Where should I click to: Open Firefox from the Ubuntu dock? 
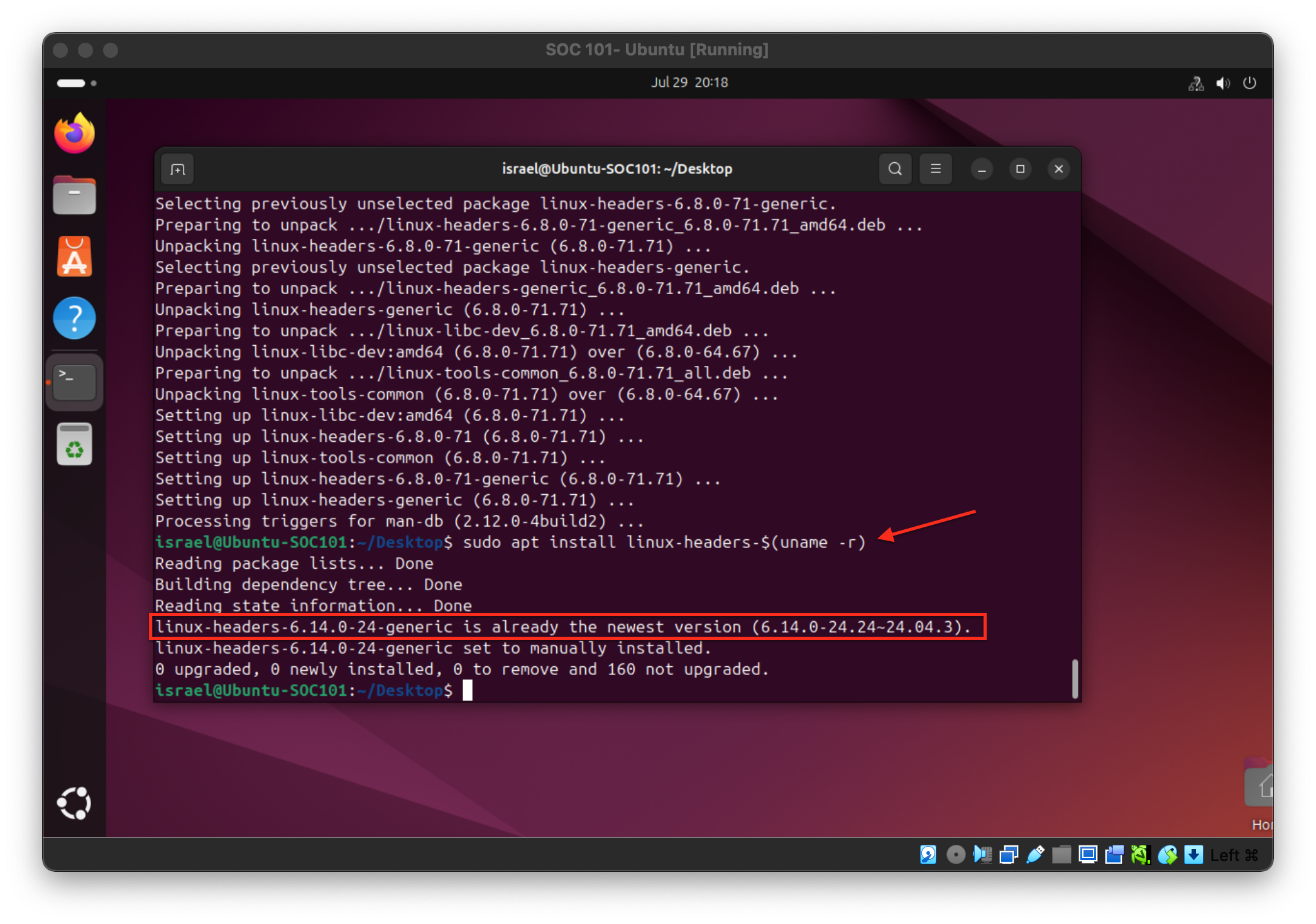74,133
